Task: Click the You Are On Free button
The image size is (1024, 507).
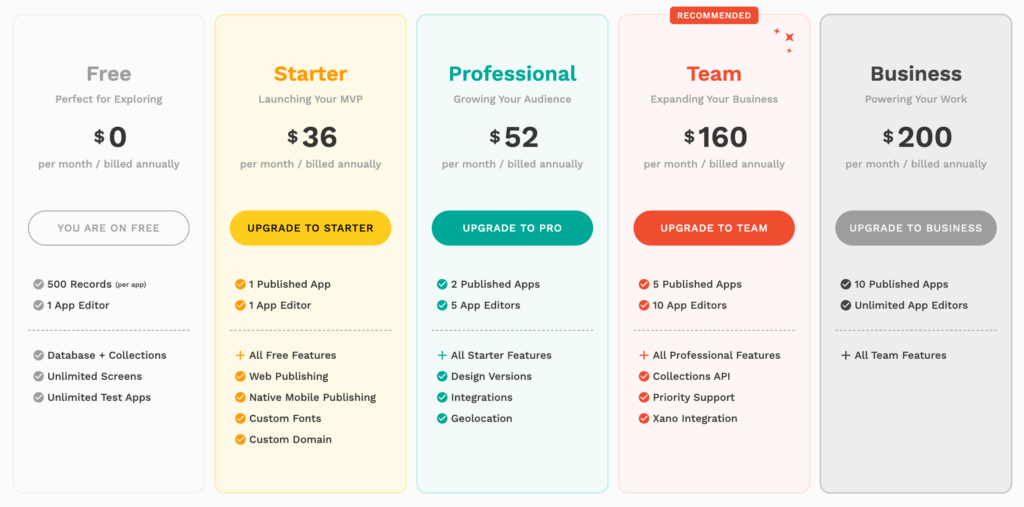Action: coord(108,228)
